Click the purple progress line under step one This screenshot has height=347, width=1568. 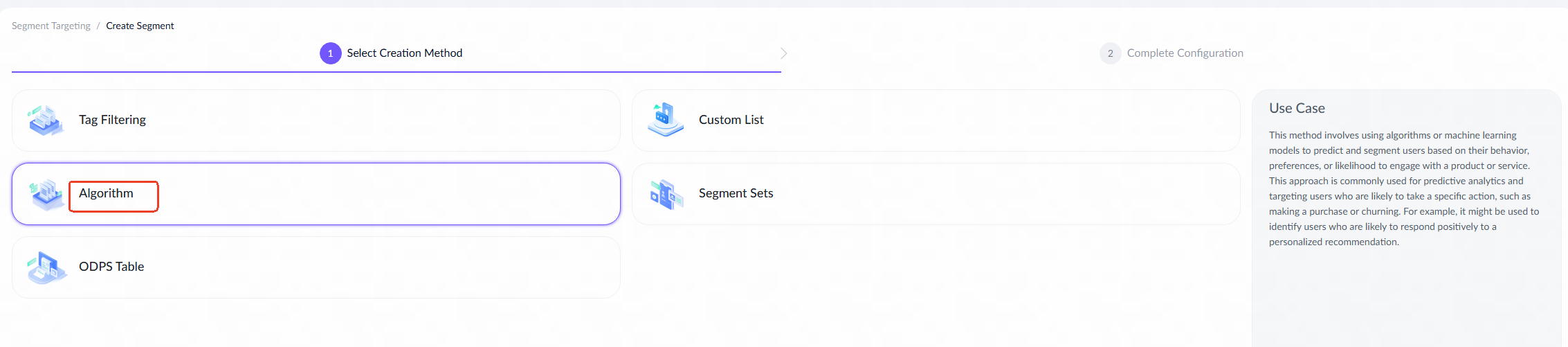[396, 71]
